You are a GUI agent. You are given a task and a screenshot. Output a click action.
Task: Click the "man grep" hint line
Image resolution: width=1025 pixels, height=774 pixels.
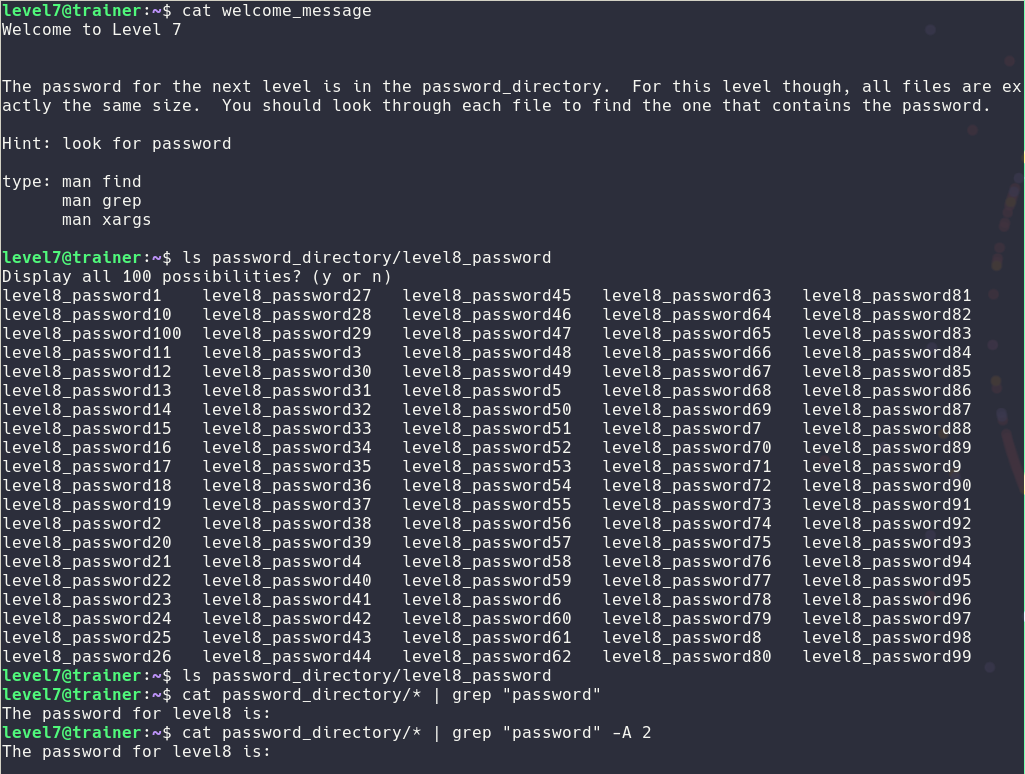101,201
